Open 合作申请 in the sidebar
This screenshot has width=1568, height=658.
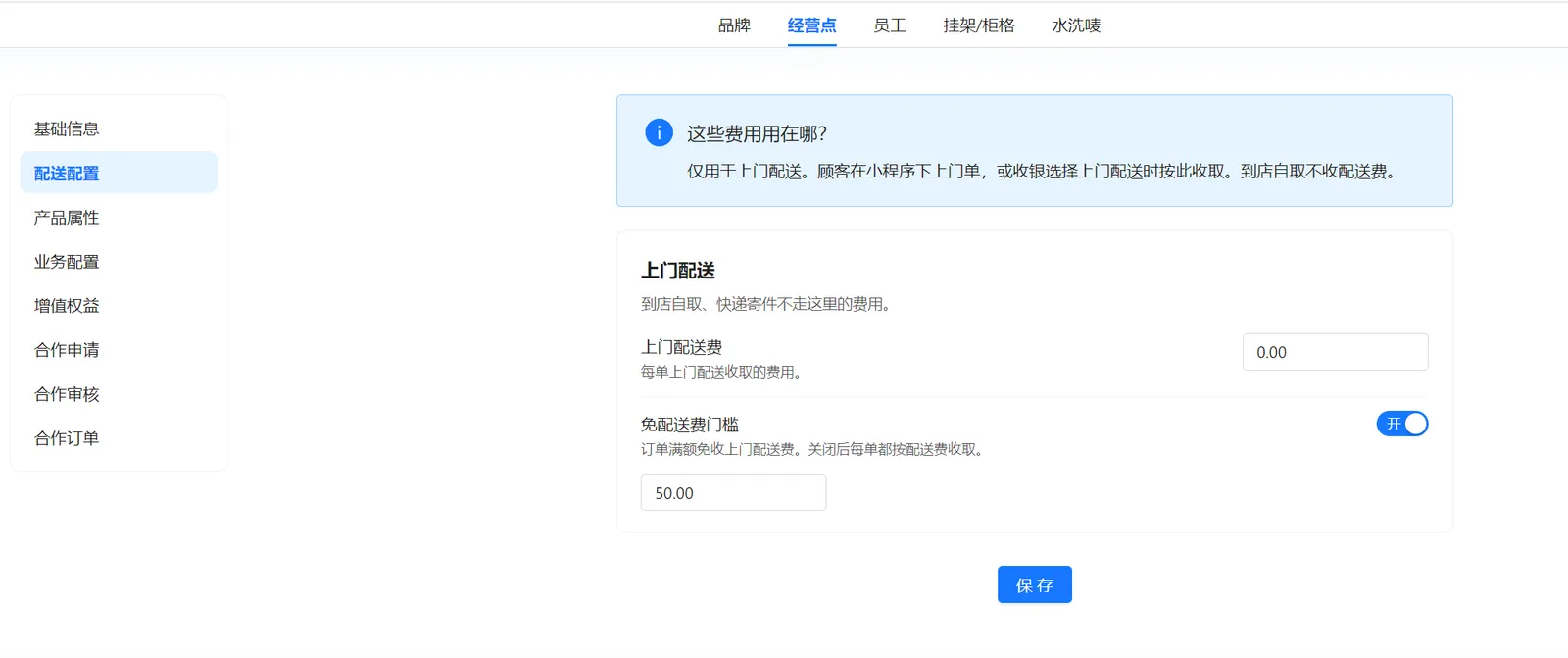(119, 349)
